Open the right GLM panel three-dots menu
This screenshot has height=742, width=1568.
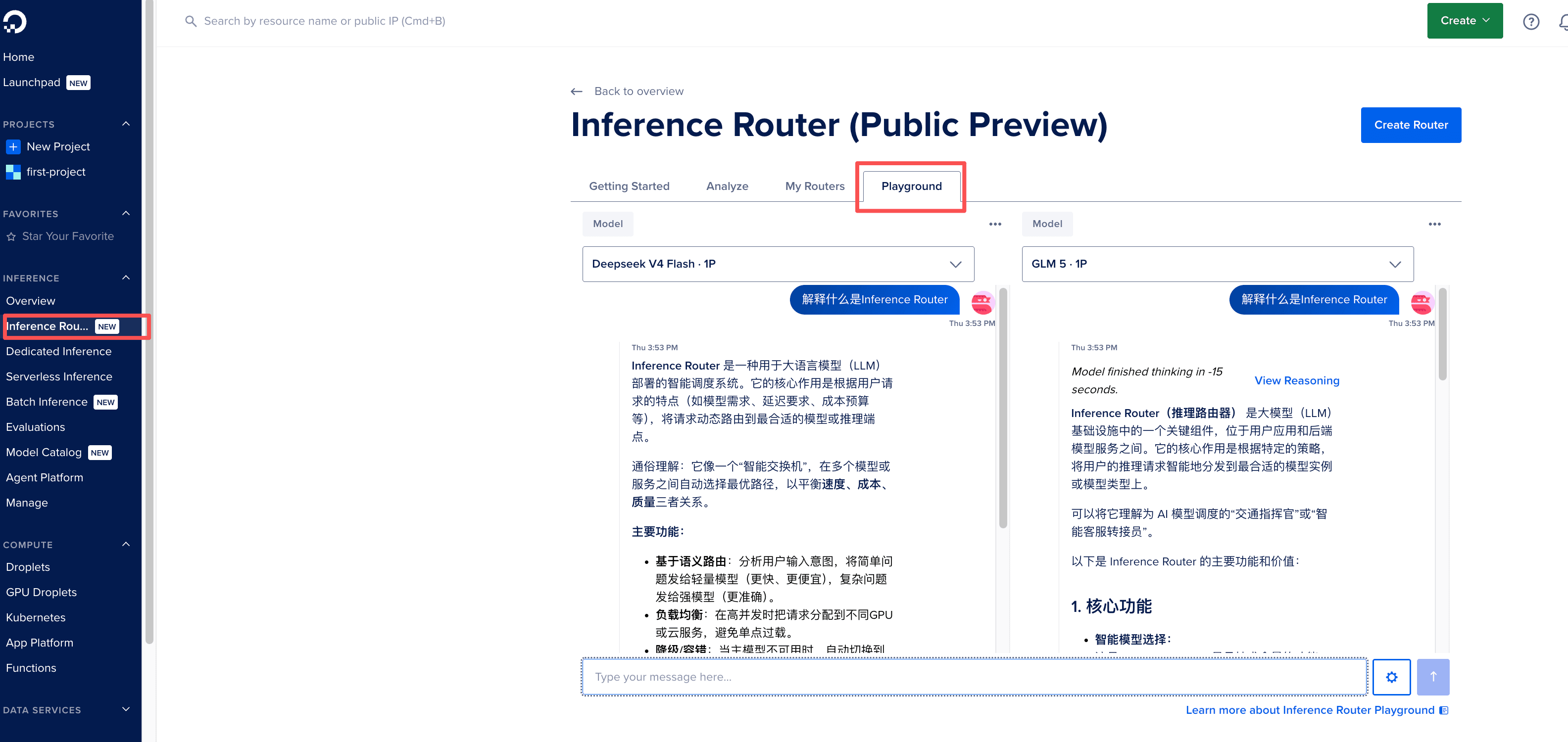(1434, 224)
